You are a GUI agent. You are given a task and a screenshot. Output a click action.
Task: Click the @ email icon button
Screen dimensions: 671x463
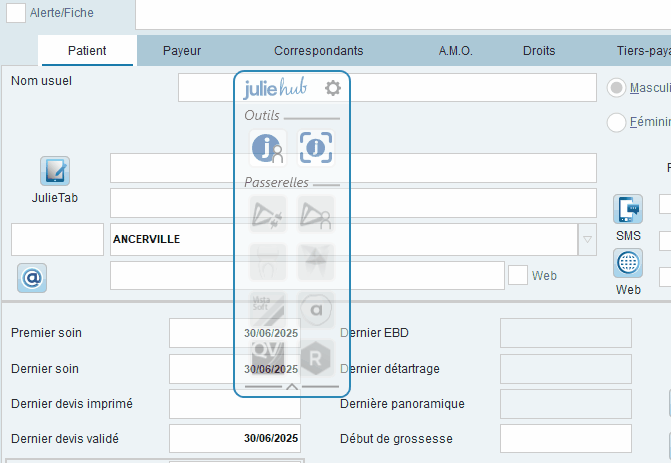(32, 278)
